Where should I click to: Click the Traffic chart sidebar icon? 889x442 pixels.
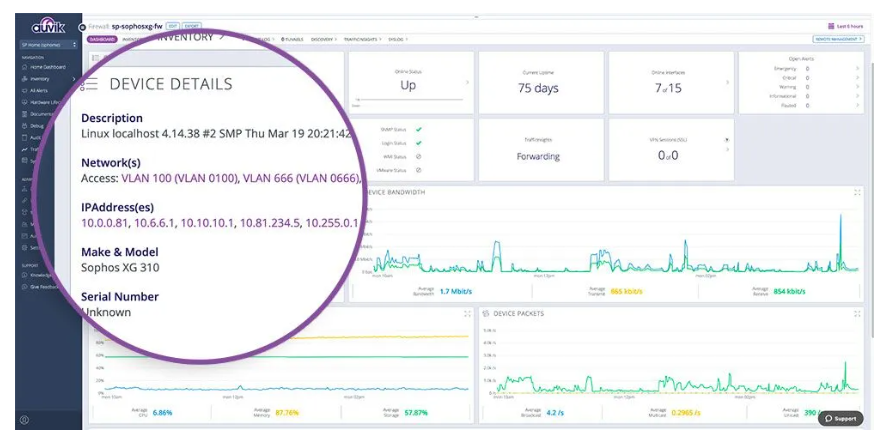pos(24,150)
